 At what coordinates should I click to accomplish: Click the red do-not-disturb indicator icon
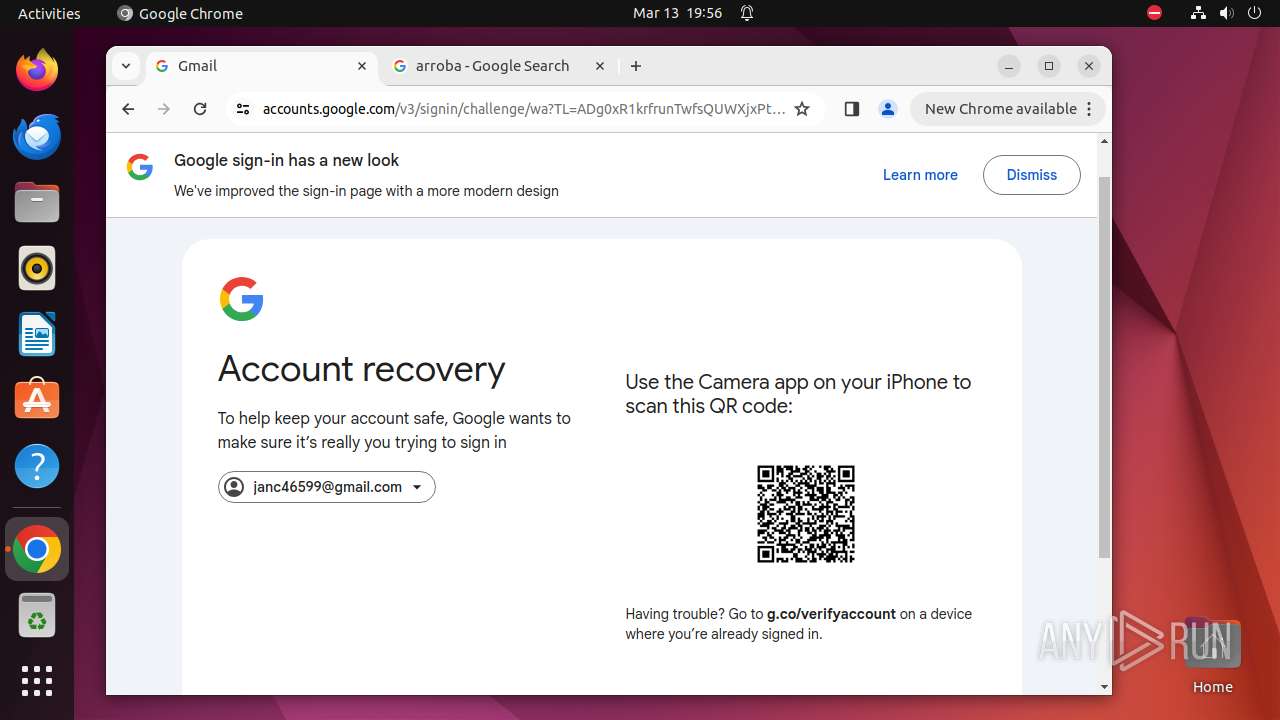pyautogui.click(x=1154, y=13)
